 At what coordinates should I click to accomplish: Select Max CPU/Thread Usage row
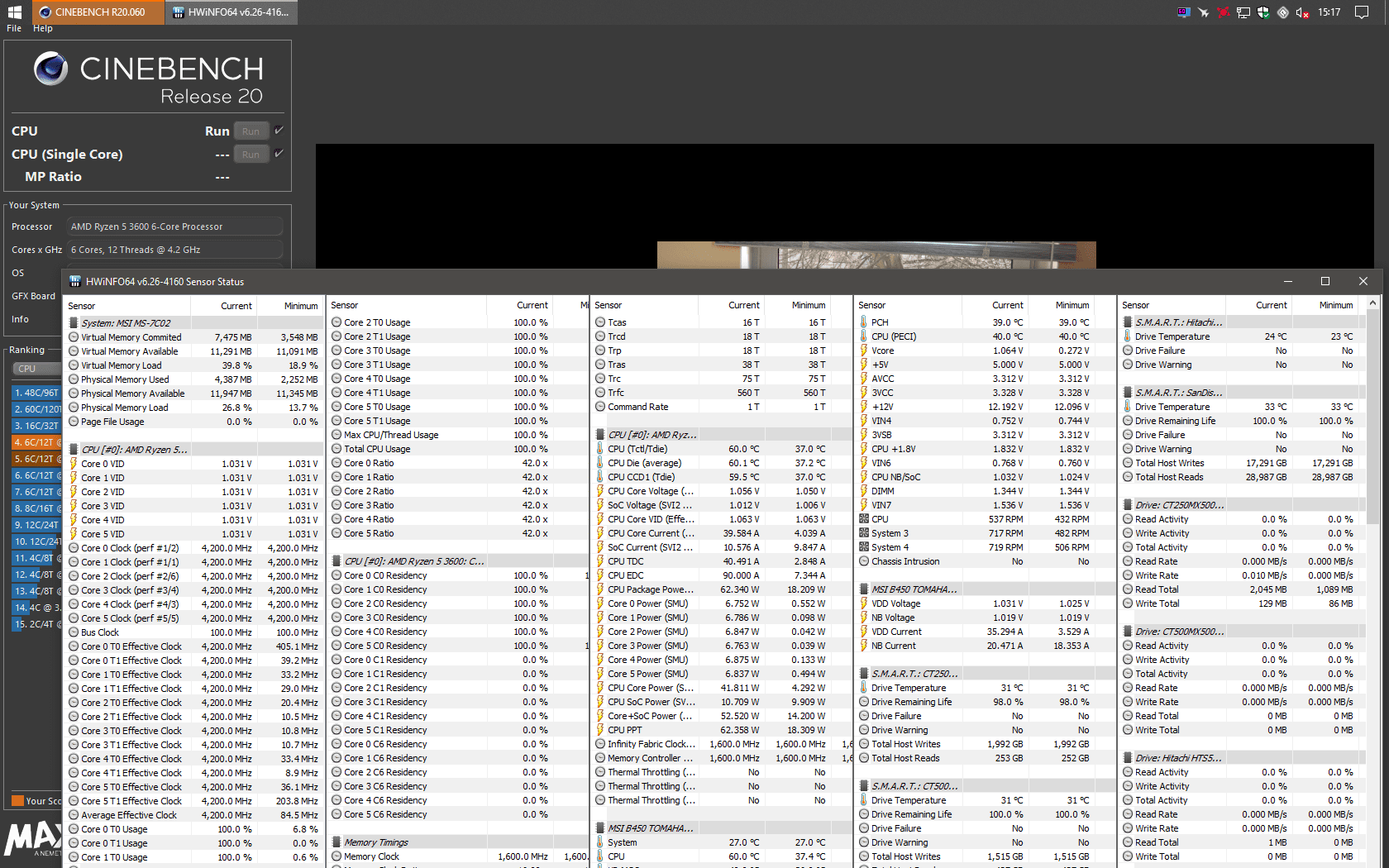tap(457, 435)
